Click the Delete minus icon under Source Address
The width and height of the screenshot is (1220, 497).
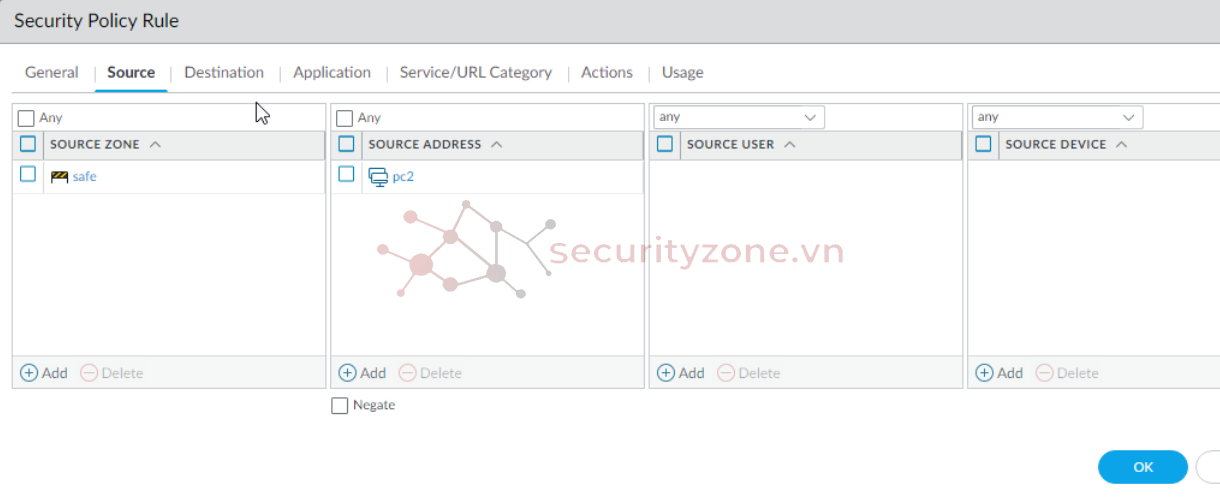(407, 373)
